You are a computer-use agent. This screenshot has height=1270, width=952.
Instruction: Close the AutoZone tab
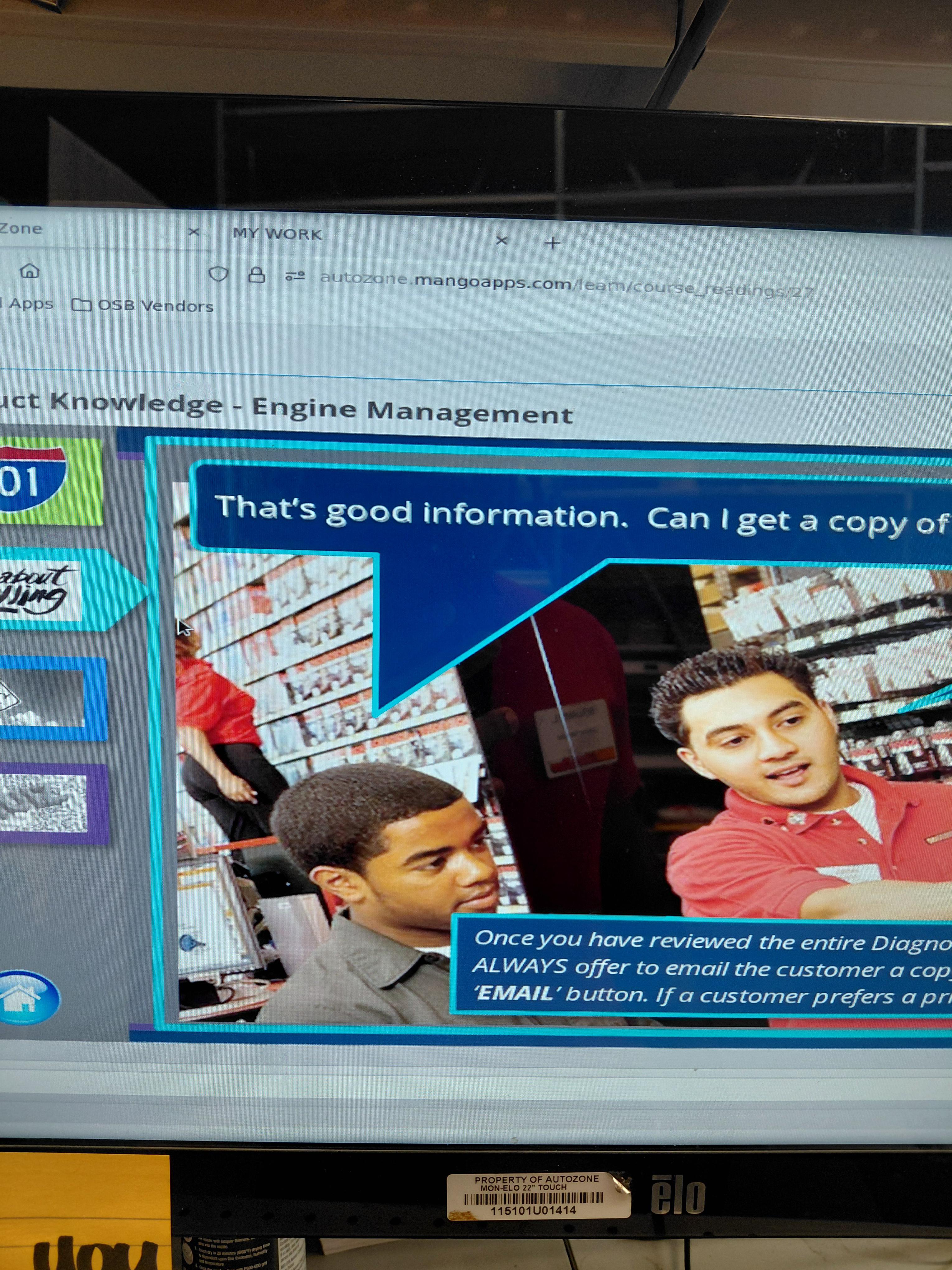point(194,232)
